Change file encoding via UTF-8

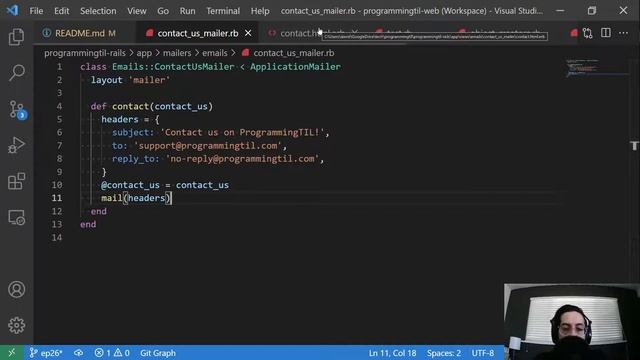tap(483, 353)
